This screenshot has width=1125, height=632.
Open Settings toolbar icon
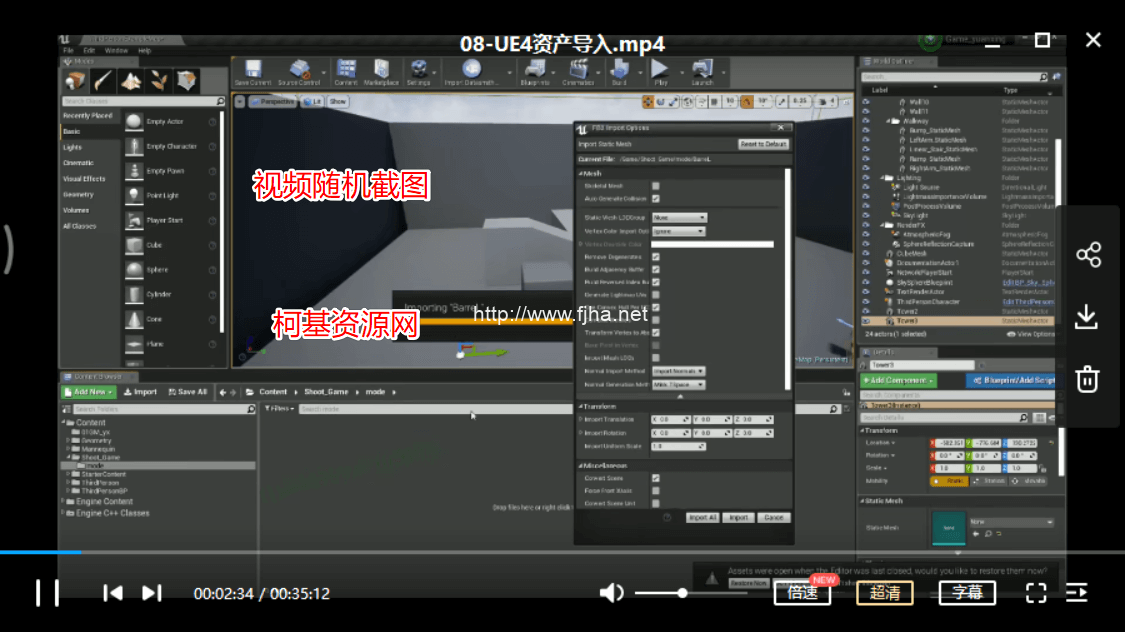pyautogui.click(x=418, y=72)
